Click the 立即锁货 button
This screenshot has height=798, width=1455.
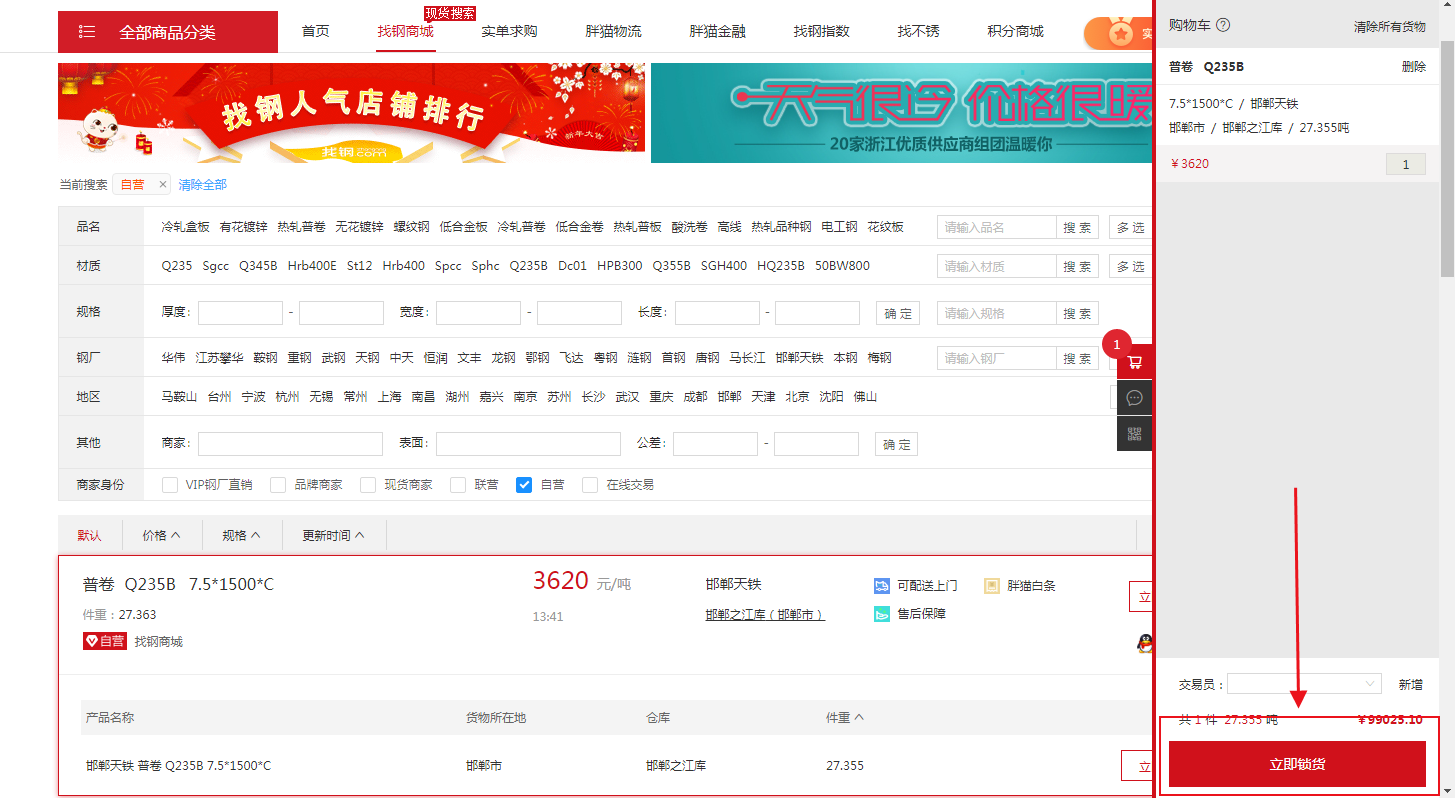point(1297,764)
